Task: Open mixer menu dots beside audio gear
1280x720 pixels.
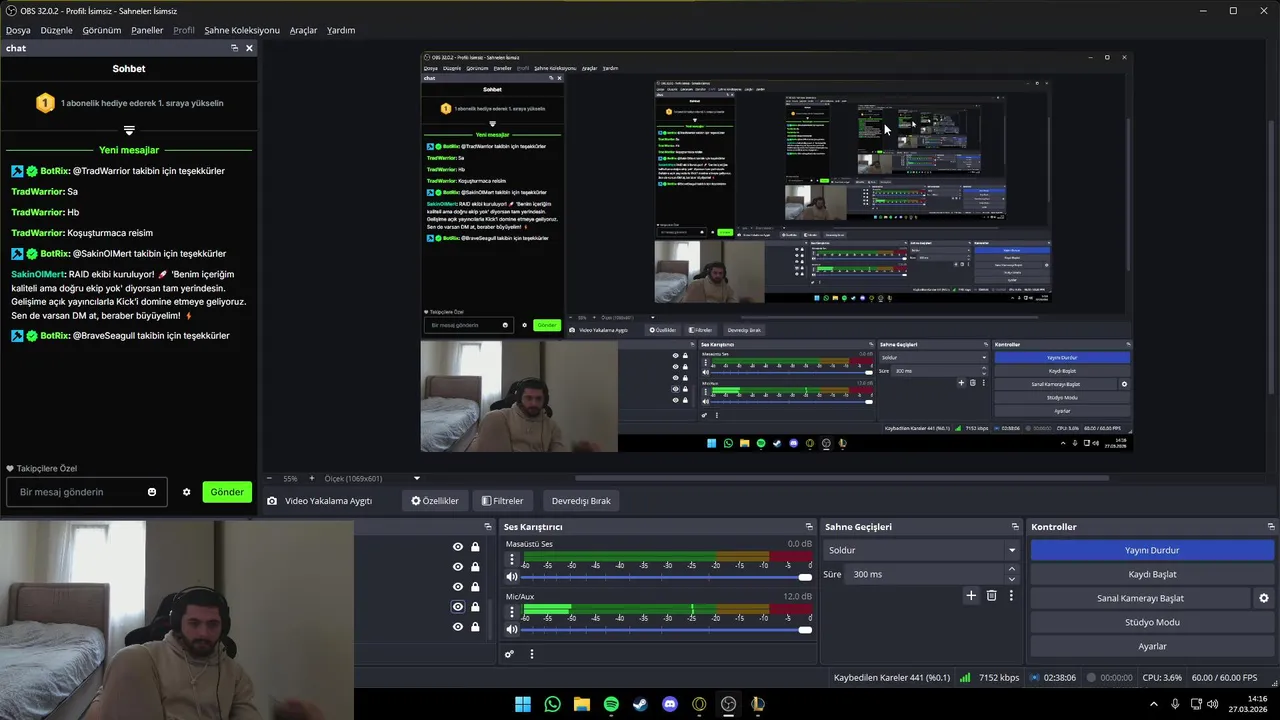Action: (532, 654)
